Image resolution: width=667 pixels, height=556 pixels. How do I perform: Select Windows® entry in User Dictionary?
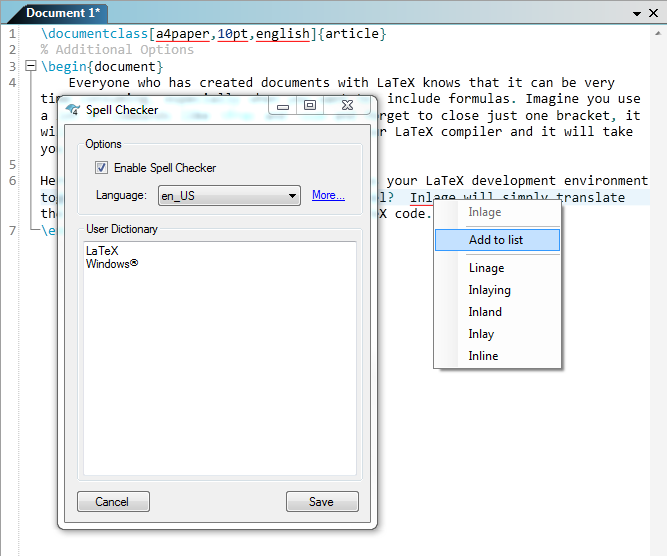pyautogui.click(x=112, y=264)
